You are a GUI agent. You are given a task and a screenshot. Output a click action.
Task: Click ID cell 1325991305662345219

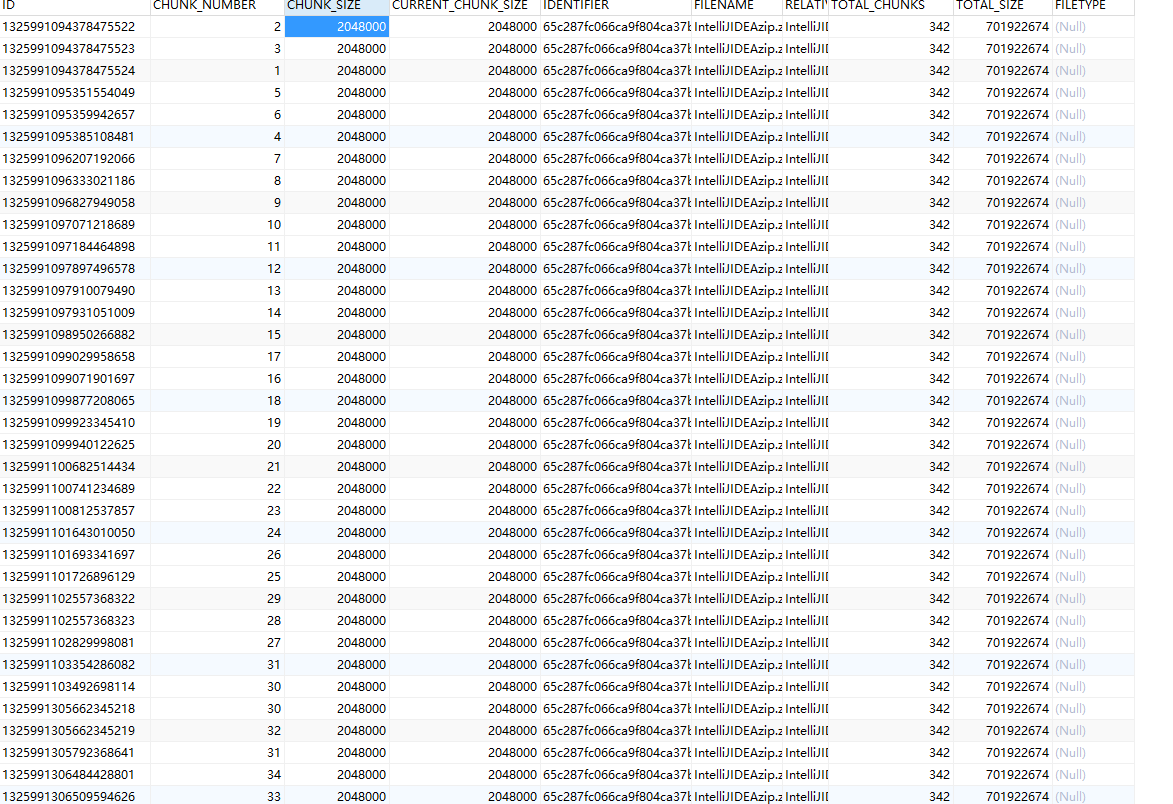coord(75,731)
